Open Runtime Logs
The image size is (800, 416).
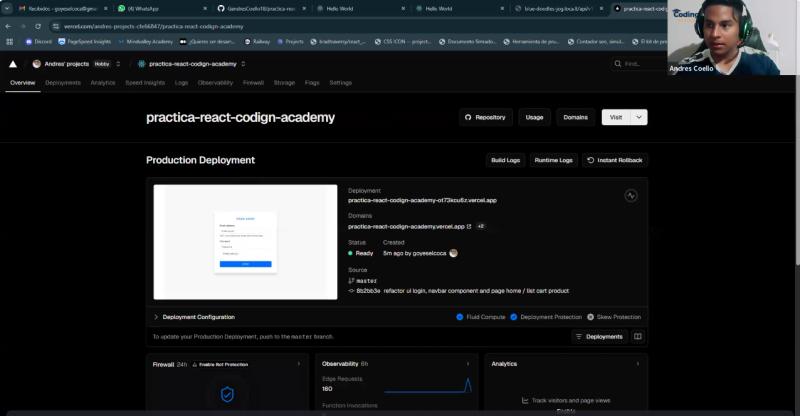[553, 160]
